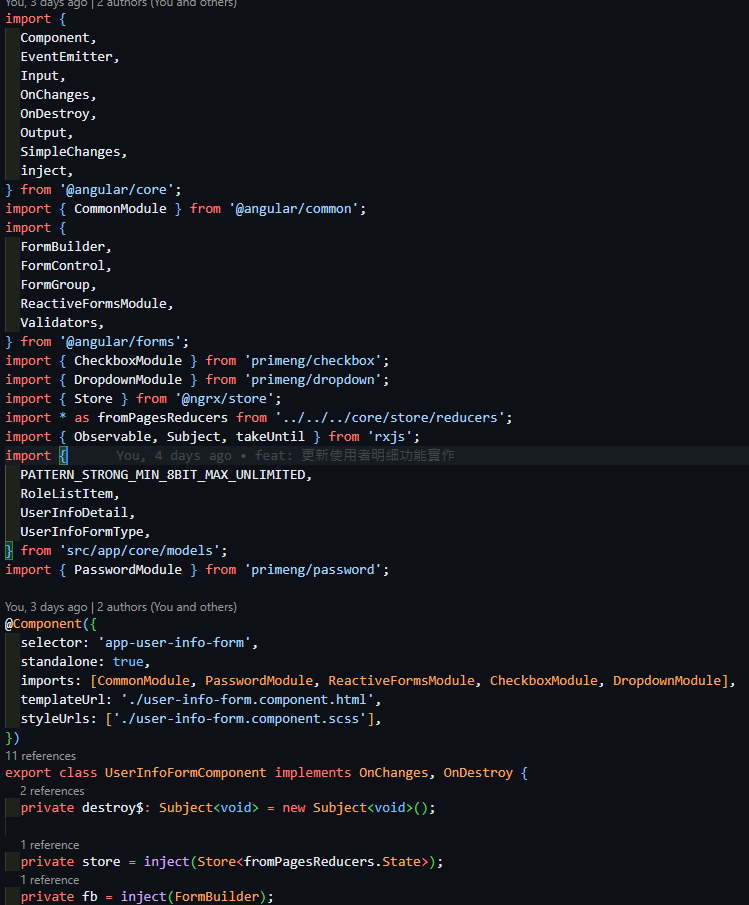
Task: Click the 'app-user-info-form' selector string
Action: 174,642
